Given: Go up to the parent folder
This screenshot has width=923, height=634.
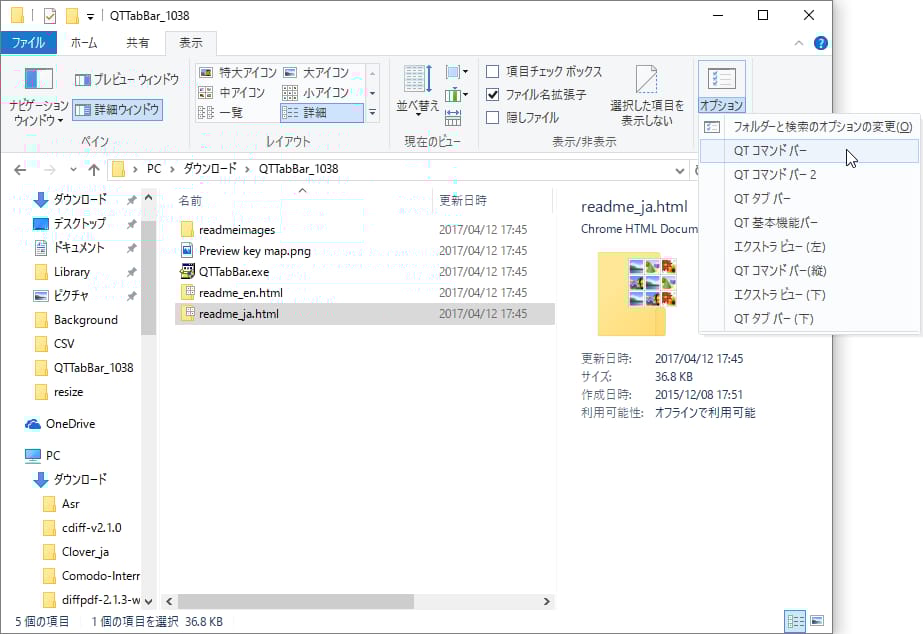Looking at the screenshot, I should 93,170.
